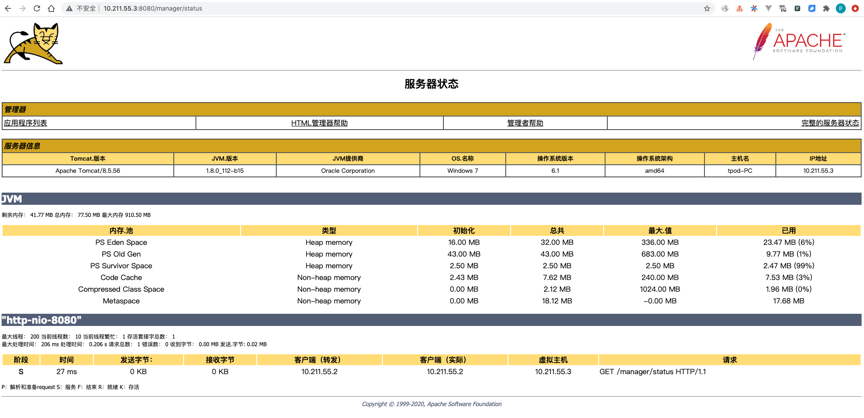Open the user profile avatar

tap(841, 8)
